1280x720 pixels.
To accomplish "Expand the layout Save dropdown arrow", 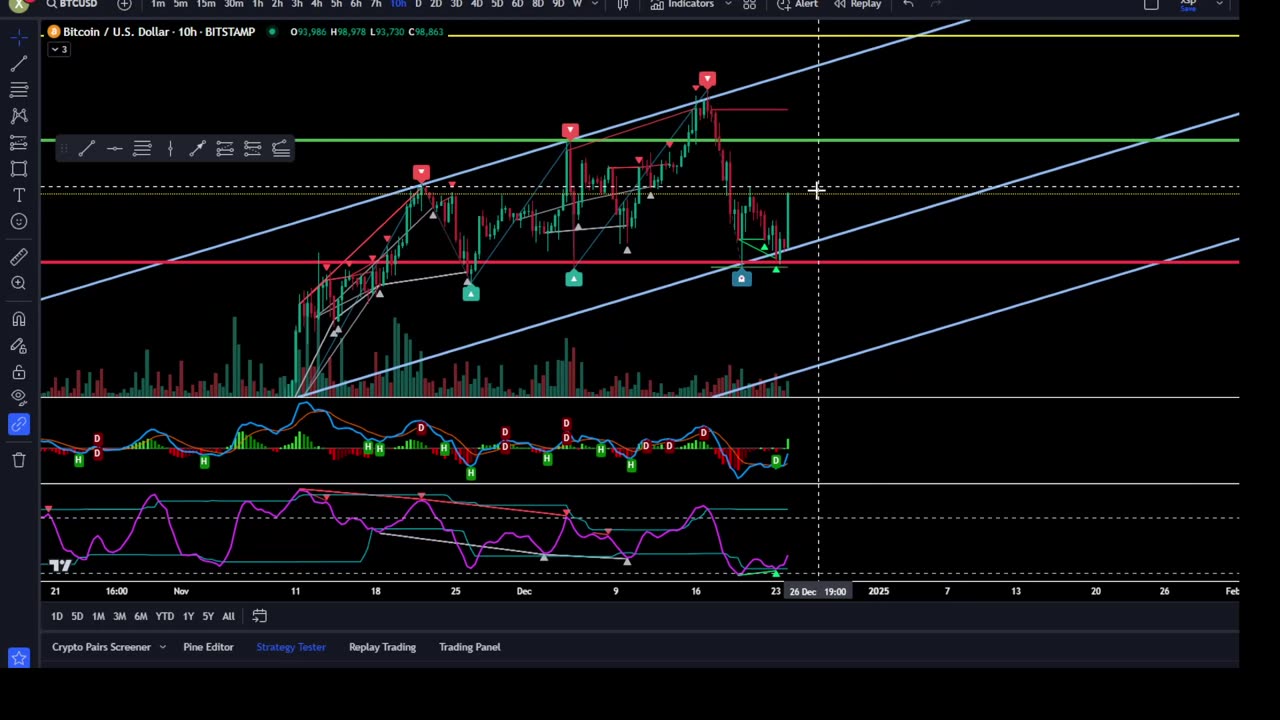I will click(1220, 4).
